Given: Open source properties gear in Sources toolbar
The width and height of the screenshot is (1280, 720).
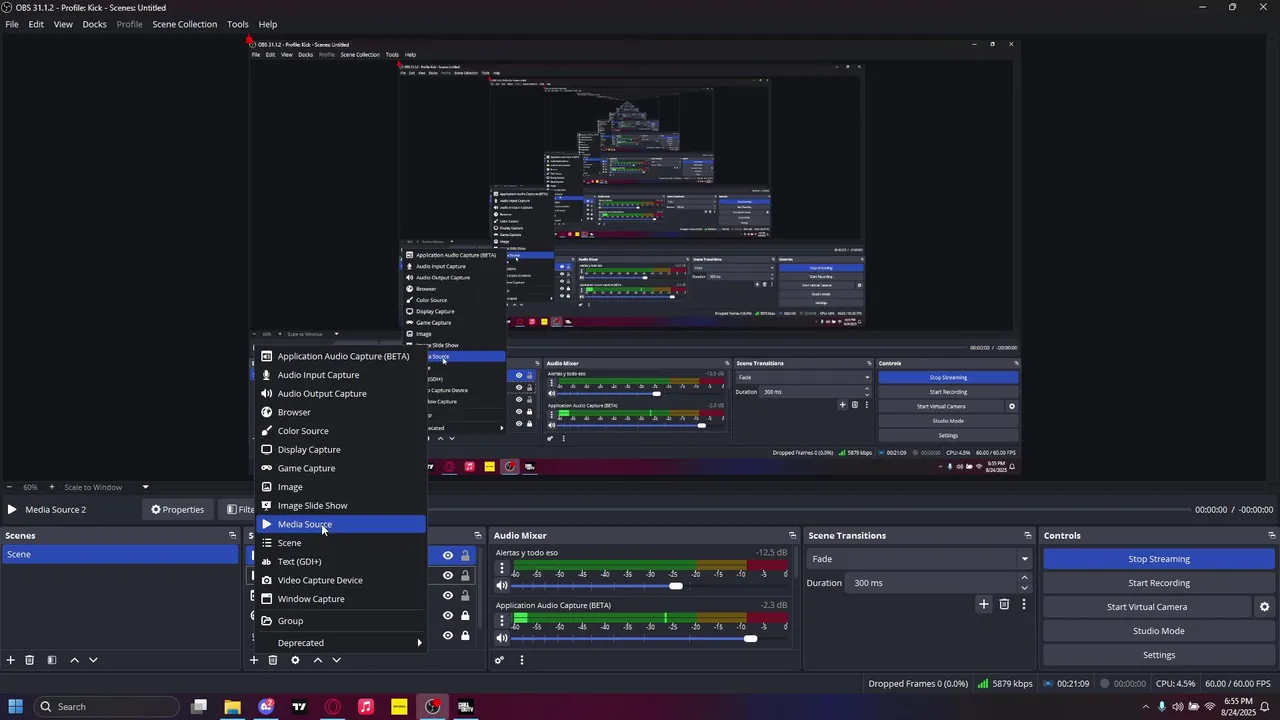Looking at the screenshot, I should pyautogui.click(x=295, y=660).
